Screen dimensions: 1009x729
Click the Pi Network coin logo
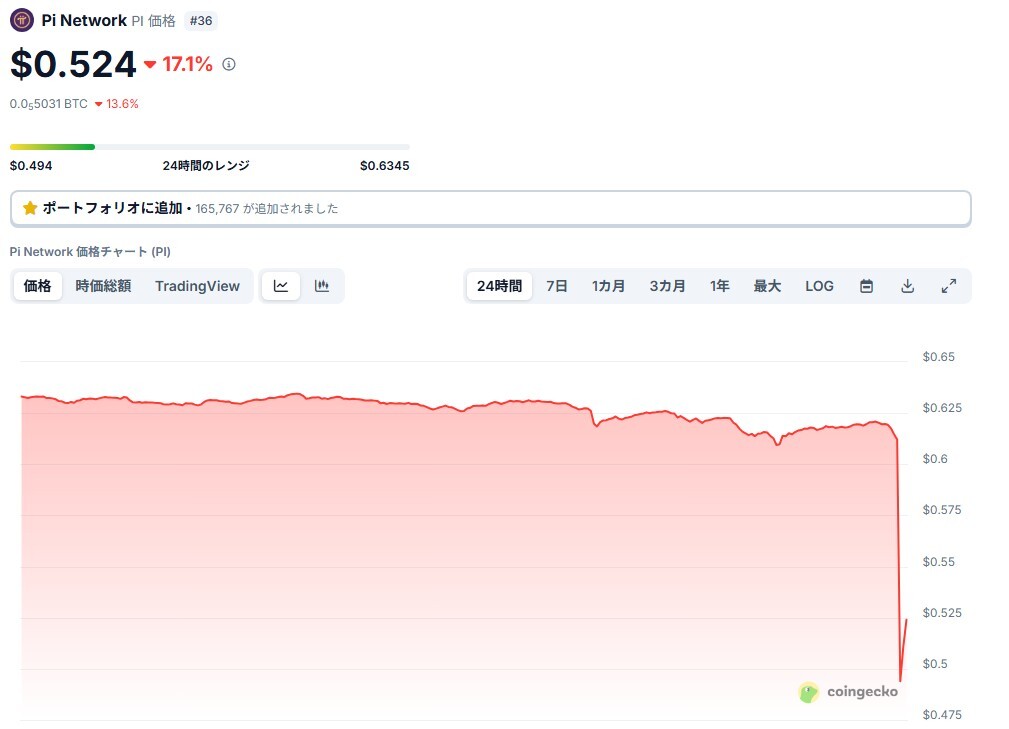click(x=22, y=21)
